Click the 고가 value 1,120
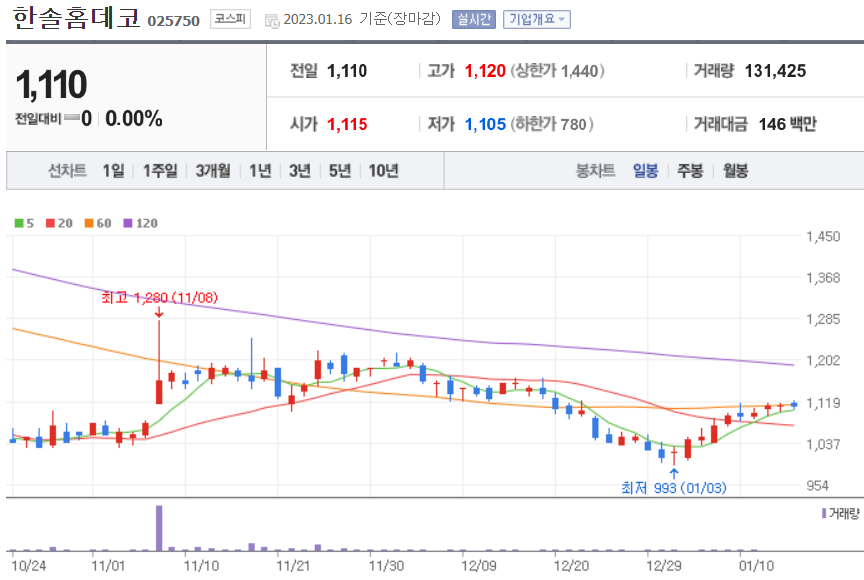Image resolution: width=864 pixels, height=580 pixels. coord(485,71)
